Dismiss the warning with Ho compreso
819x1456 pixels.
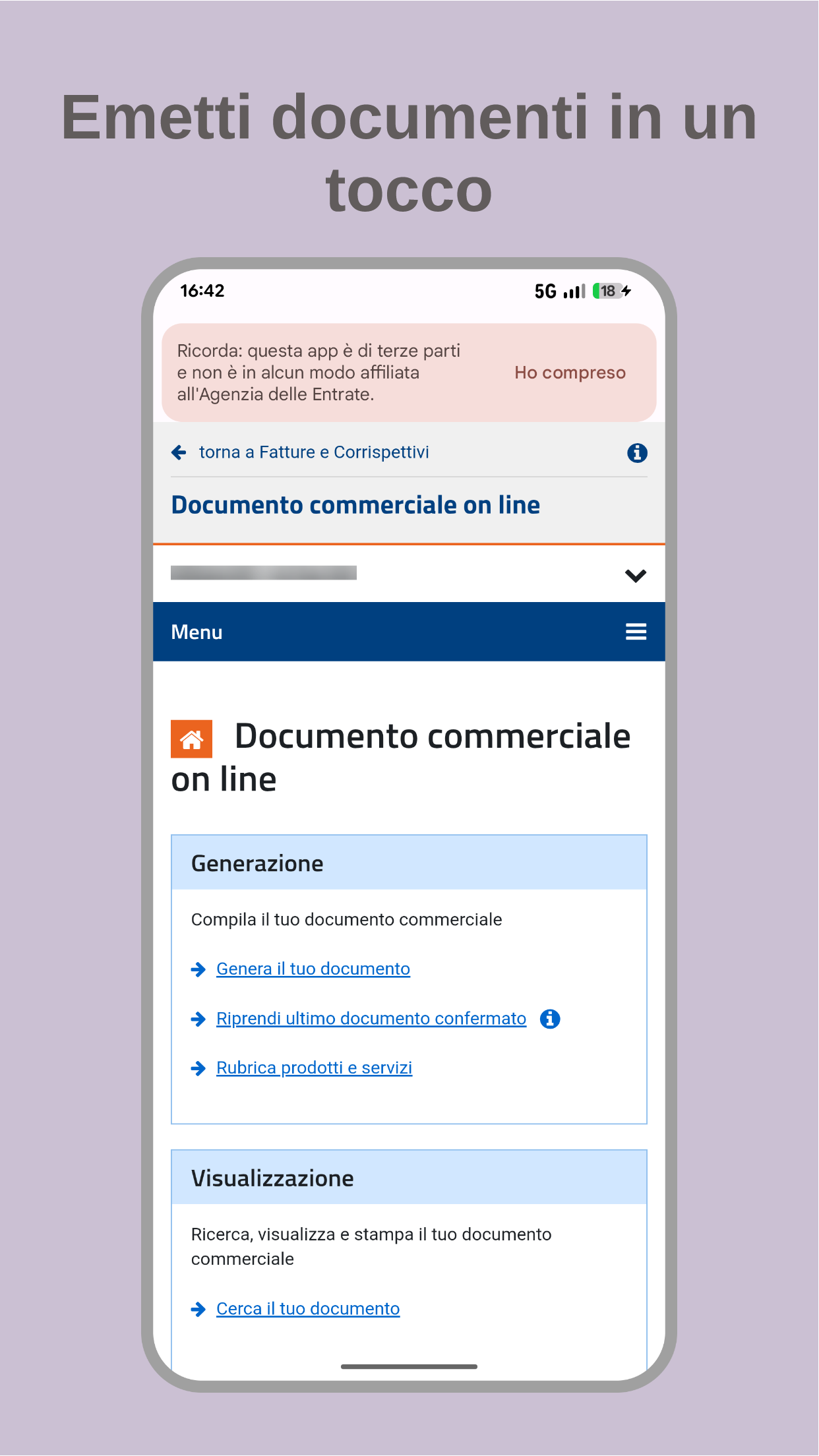570,373
